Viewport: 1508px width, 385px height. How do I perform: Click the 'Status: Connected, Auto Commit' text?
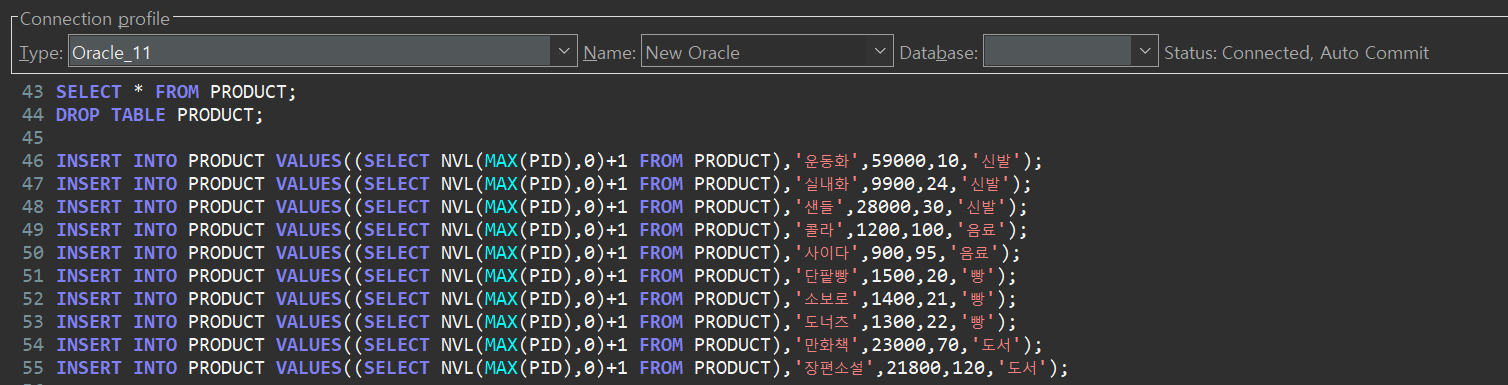point(1296,53)
